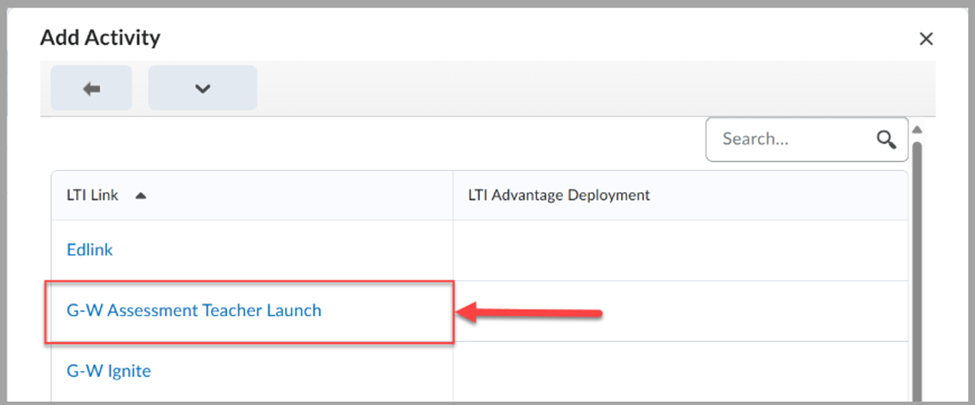Screen dimensions: 975x405
Task: Select G-W Ignite row's deployment cell
Action: [x=680, y=371]
